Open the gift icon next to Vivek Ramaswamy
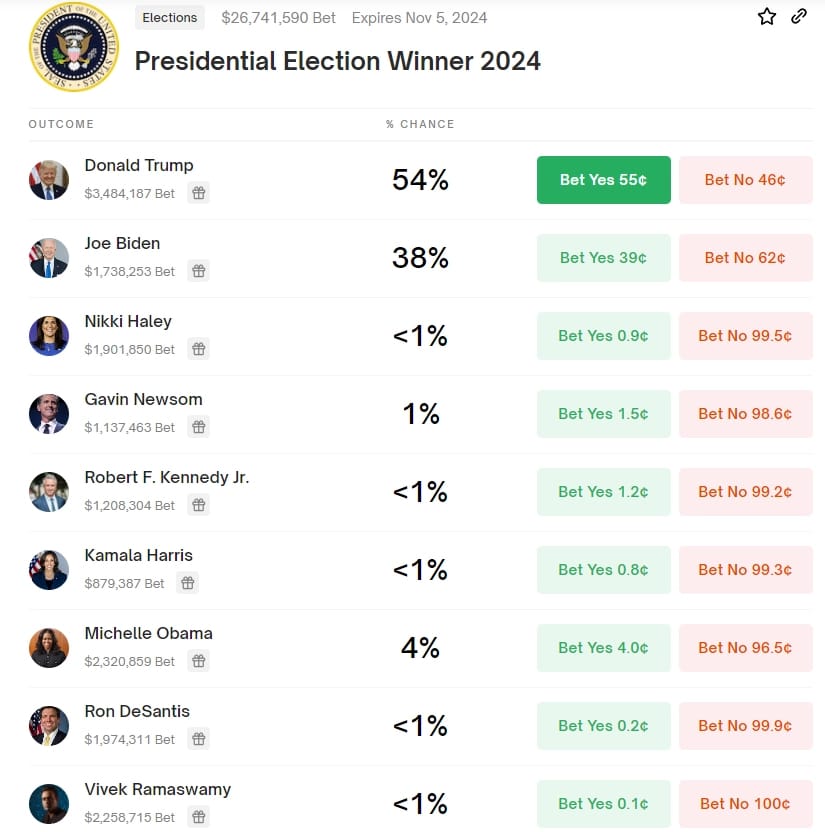Viewport: 825px width, 832px height. [x=198, y=817]
